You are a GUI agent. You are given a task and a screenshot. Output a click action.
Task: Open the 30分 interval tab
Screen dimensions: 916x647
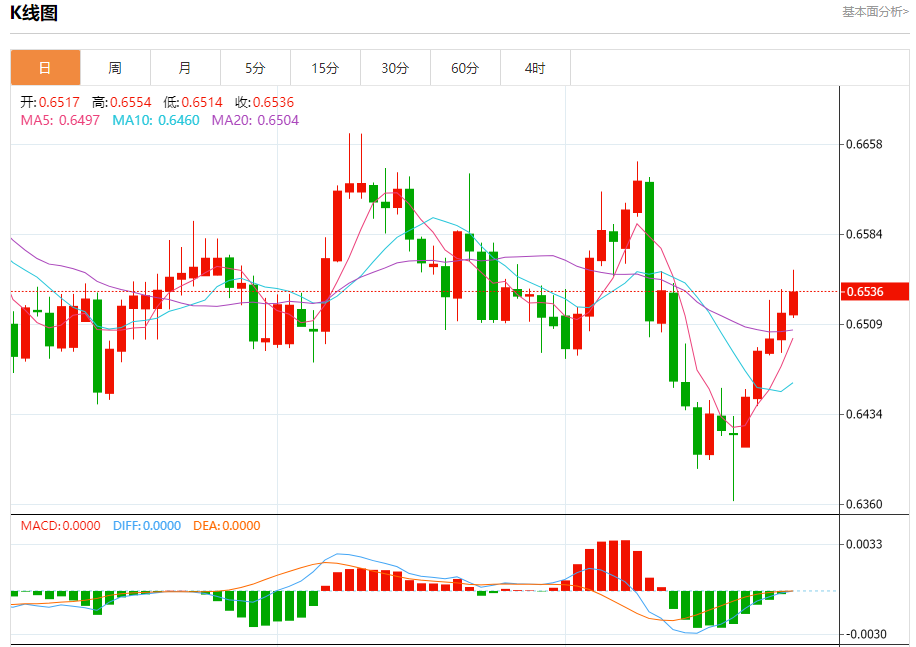(x=395, y=68)
